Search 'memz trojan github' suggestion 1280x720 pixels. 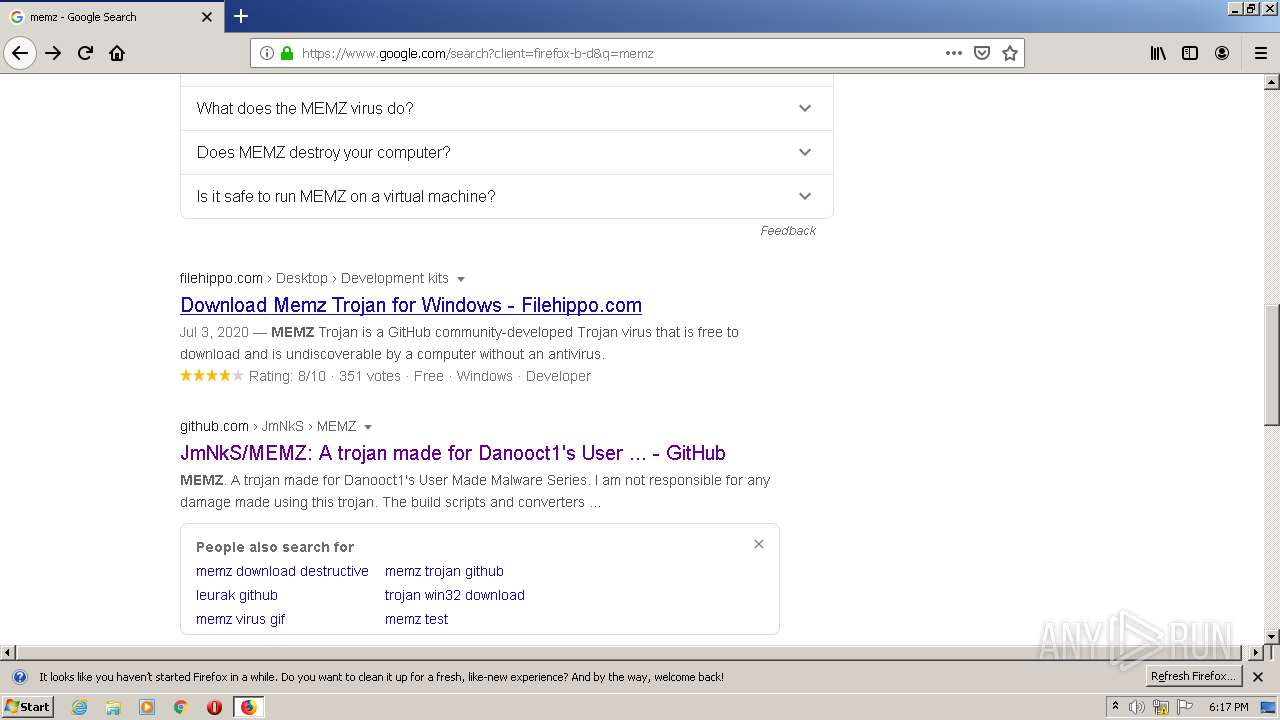[x=444, y=571]
